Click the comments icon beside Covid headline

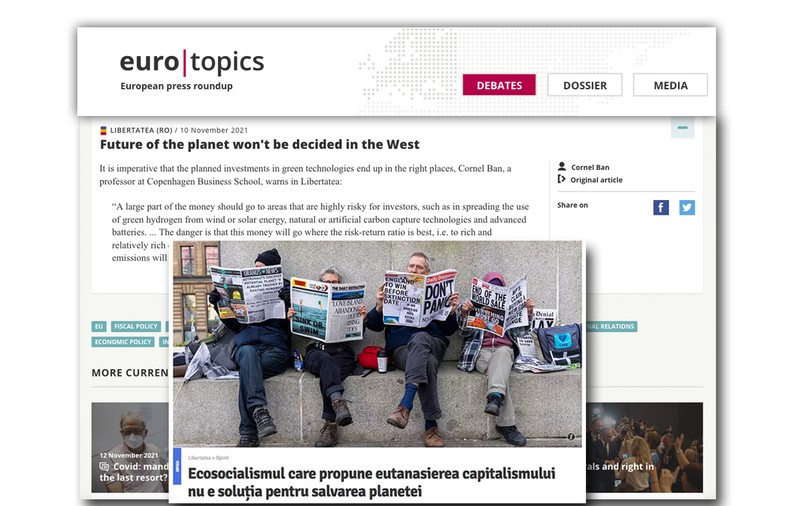pyautogui.click(x=104, y=466)
